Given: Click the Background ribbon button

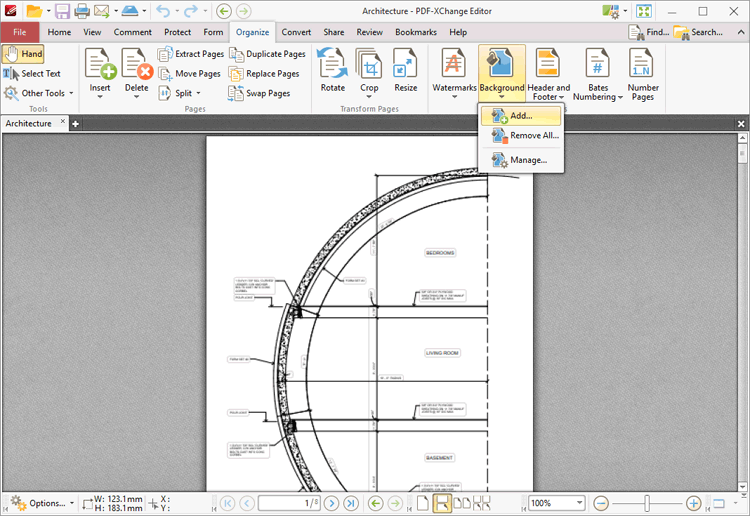Looking at the screenshot, I should pos(502,73).
